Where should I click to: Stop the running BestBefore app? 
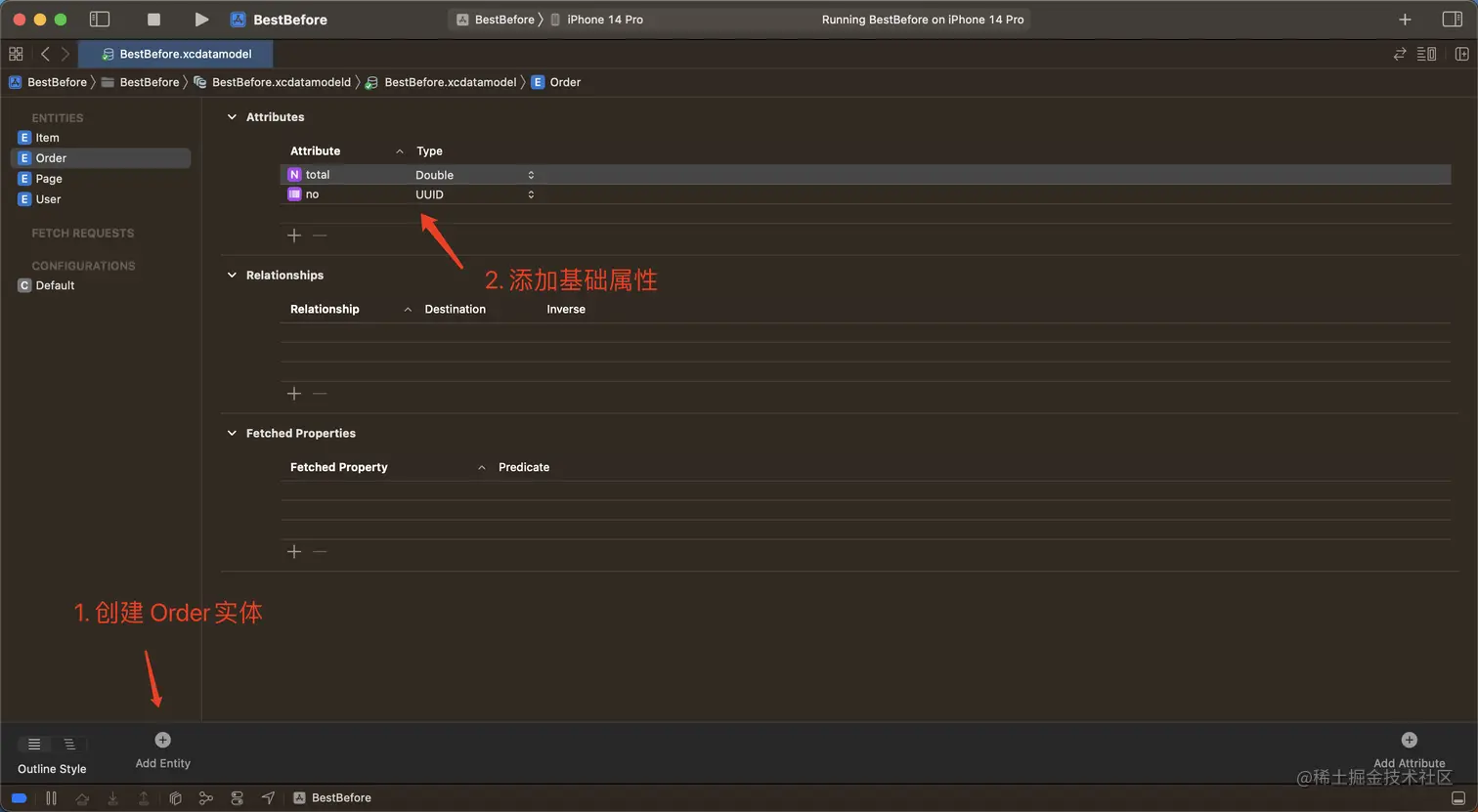coord(153,20)
